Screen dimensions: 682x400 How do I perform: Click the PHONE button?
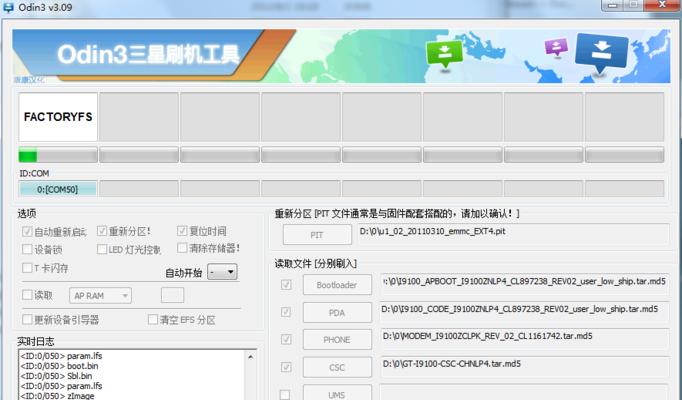point(337,340)
